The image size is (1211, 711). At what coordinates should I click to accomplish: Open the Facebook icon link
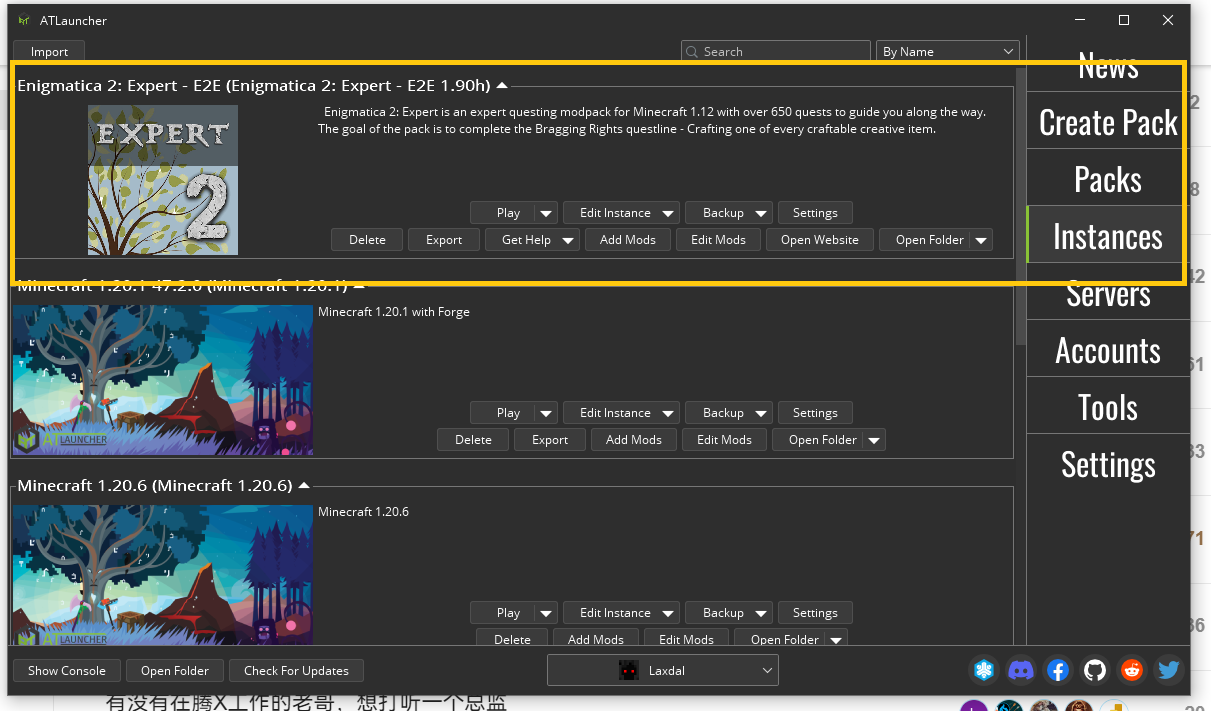[1058, 670]
